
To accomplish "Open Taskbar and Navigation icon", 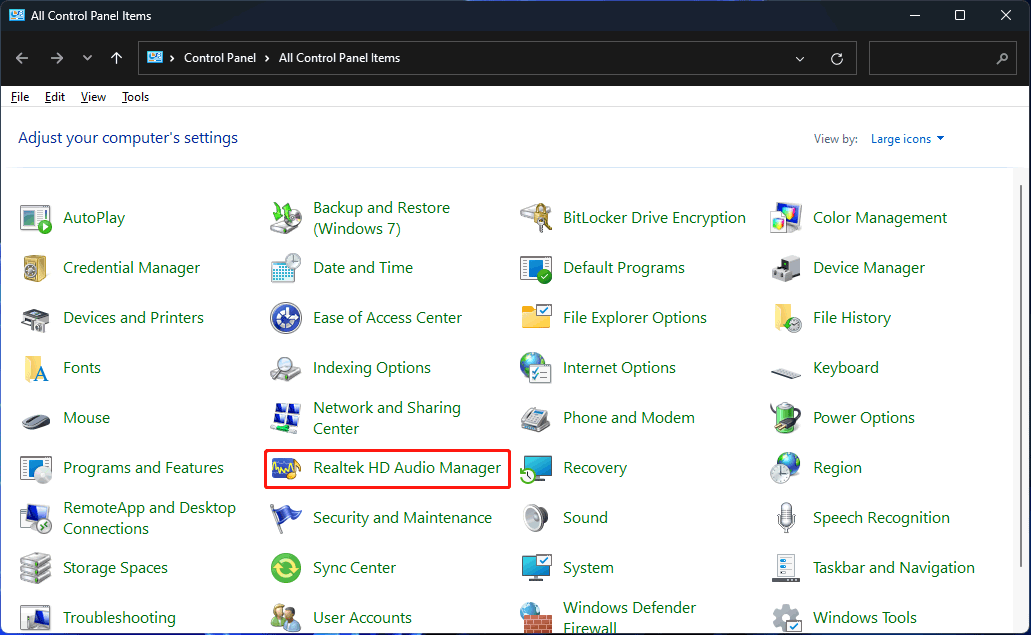I will click(786, 568).
